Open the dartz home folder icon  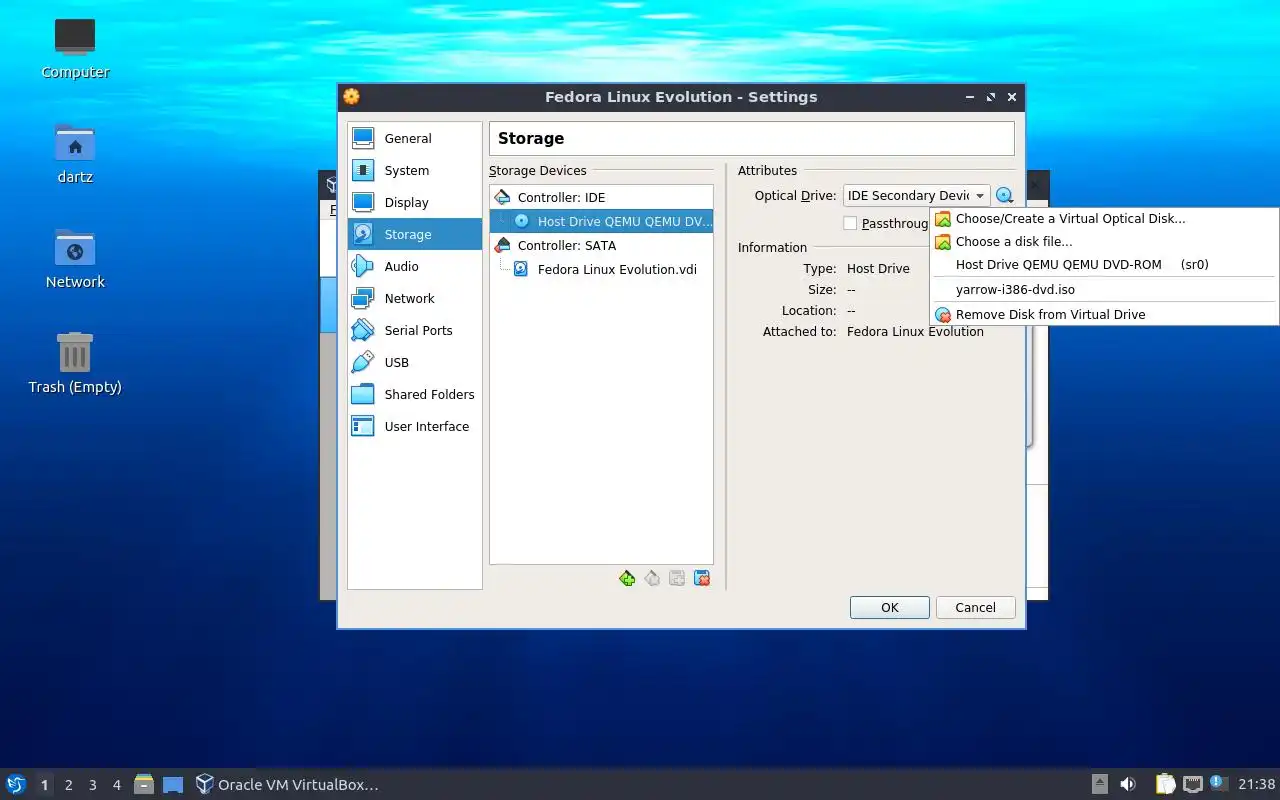coord(75,154)
